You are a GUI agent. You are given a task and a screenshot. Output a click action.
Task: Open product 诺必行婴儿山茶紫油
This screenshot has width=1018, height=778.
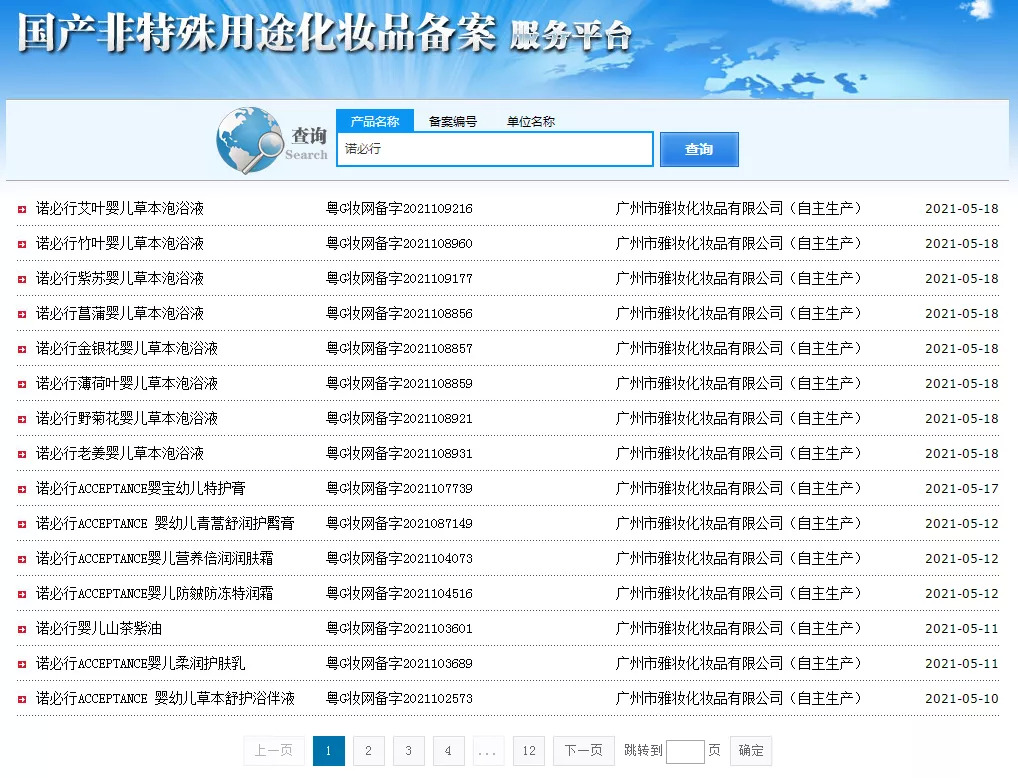coord(99,629)
